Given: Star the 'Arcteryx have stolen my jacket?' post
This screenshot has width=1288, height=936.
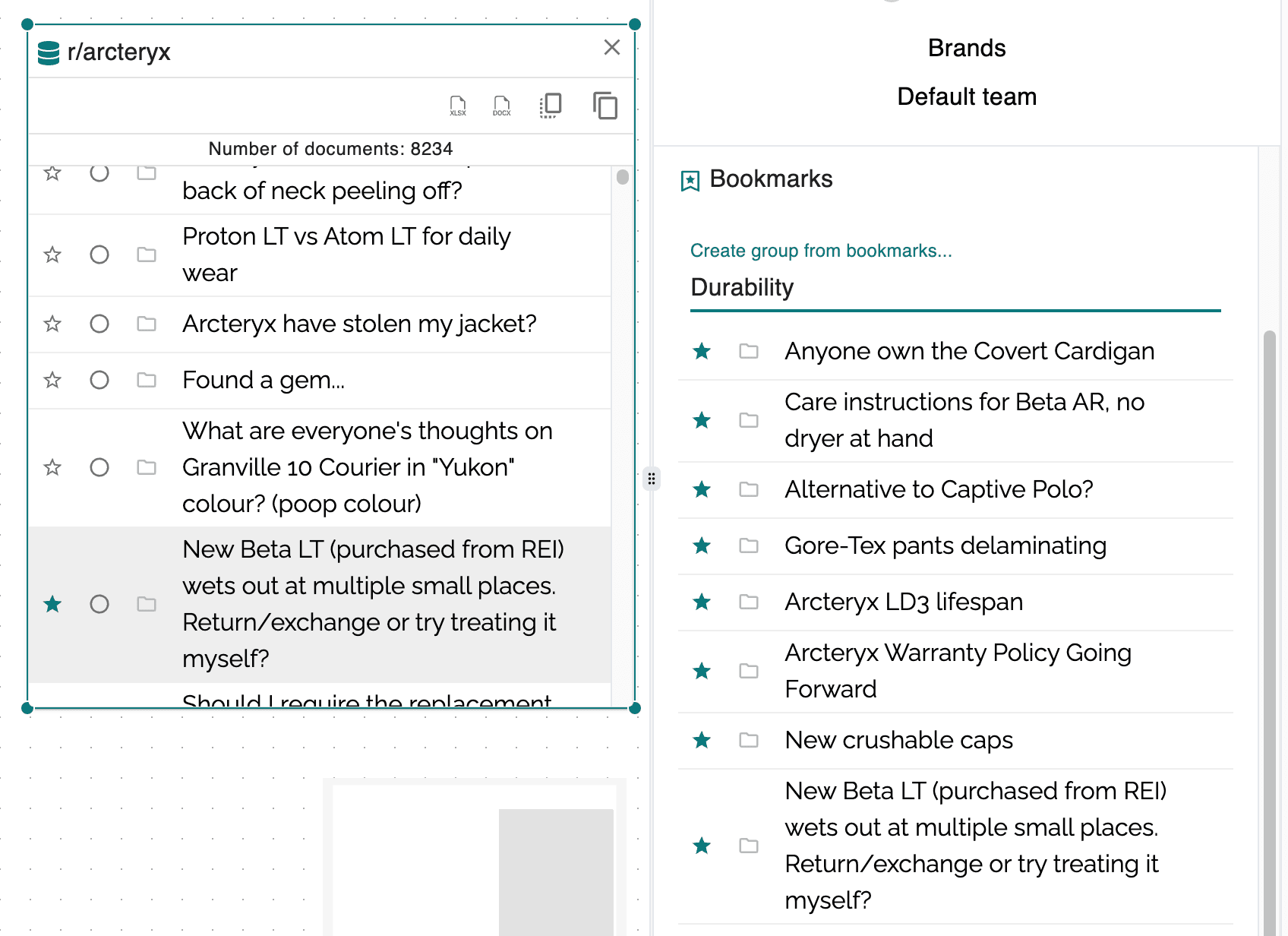Looking at the screenshot, I should pyautogui.click(x=52, y=324).
